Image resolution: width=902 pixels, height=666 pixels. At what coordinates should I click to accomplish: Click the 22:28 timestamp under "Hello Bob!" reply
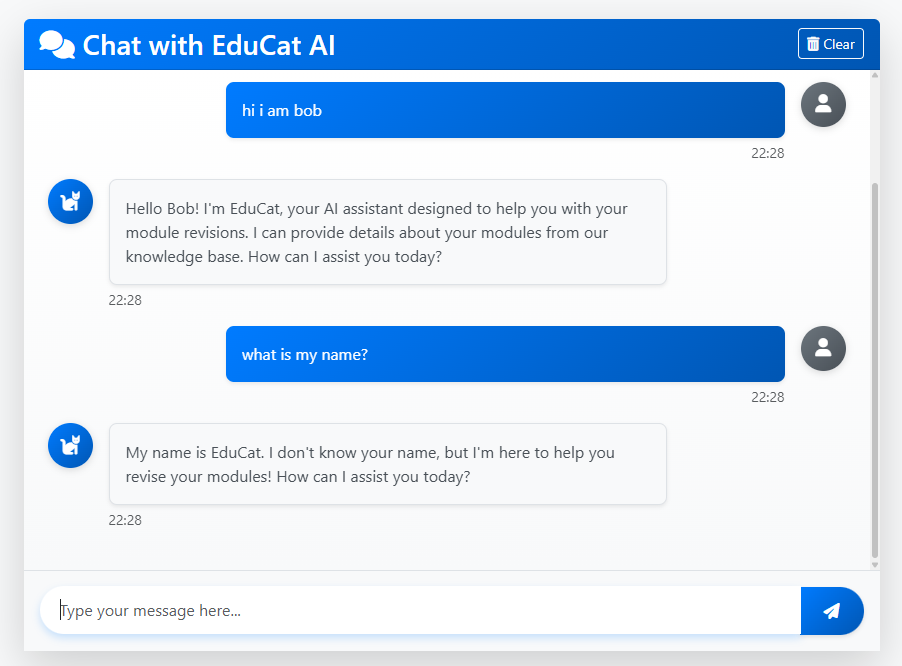(x=125, y=300)
